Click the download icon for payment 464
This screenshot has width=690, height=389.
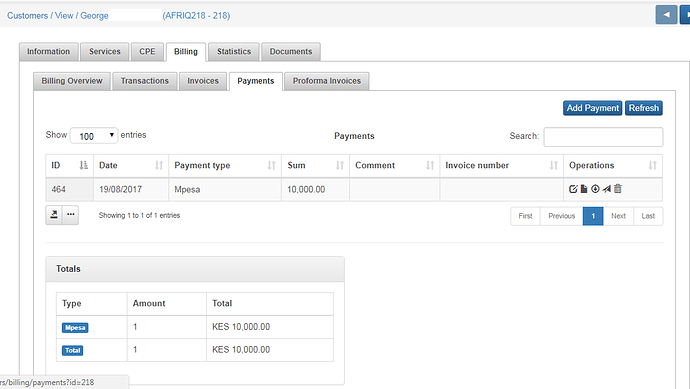[595, 189]
